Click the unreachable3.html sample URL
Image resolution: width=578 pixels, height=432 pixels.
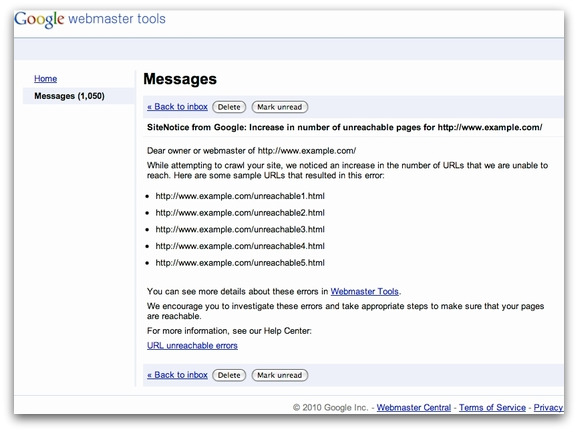(x=240, y=229)
